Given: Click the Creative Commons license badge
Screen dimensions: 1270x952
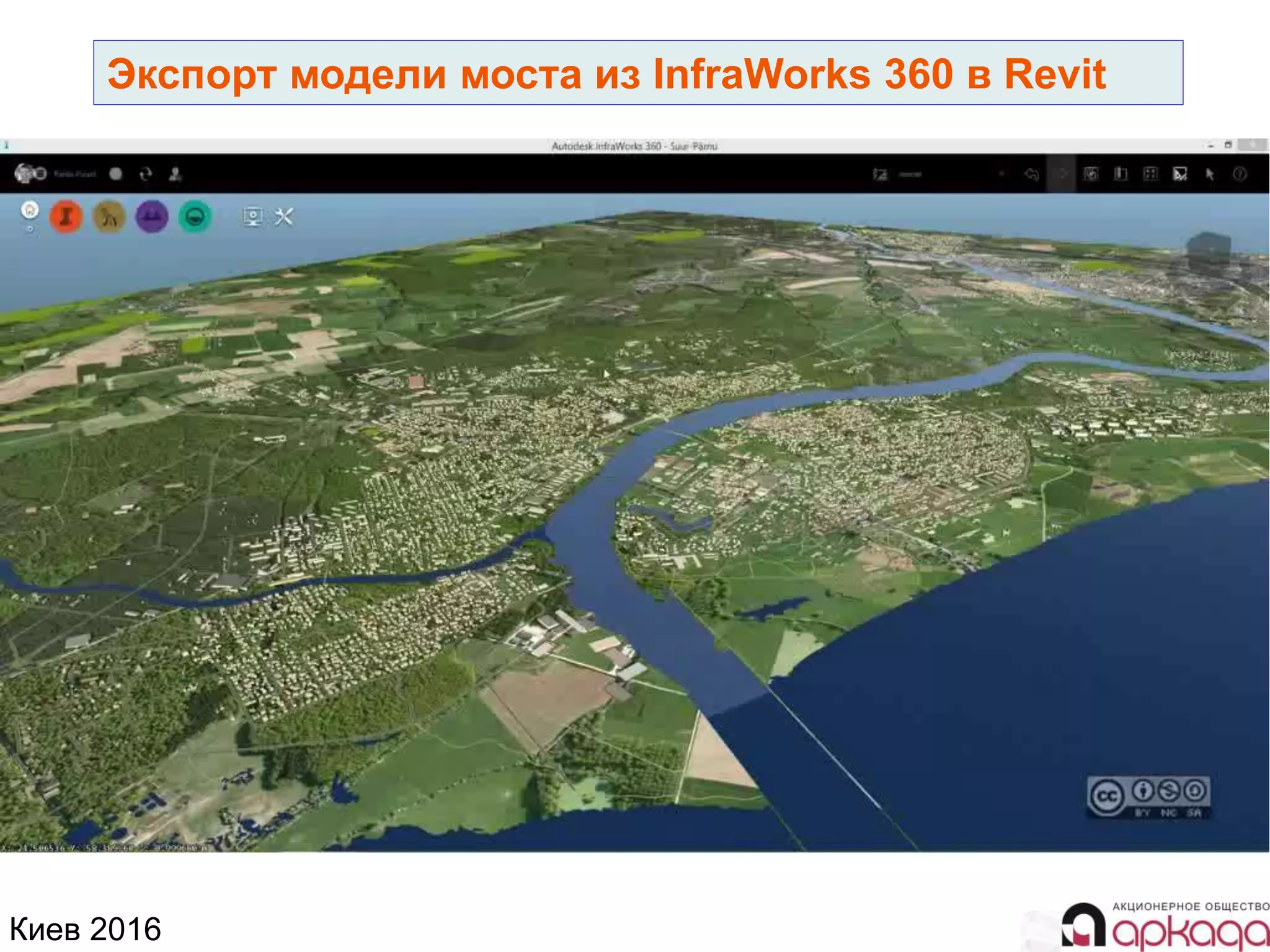Looking at the screenshot, I should pos(1148,797).
